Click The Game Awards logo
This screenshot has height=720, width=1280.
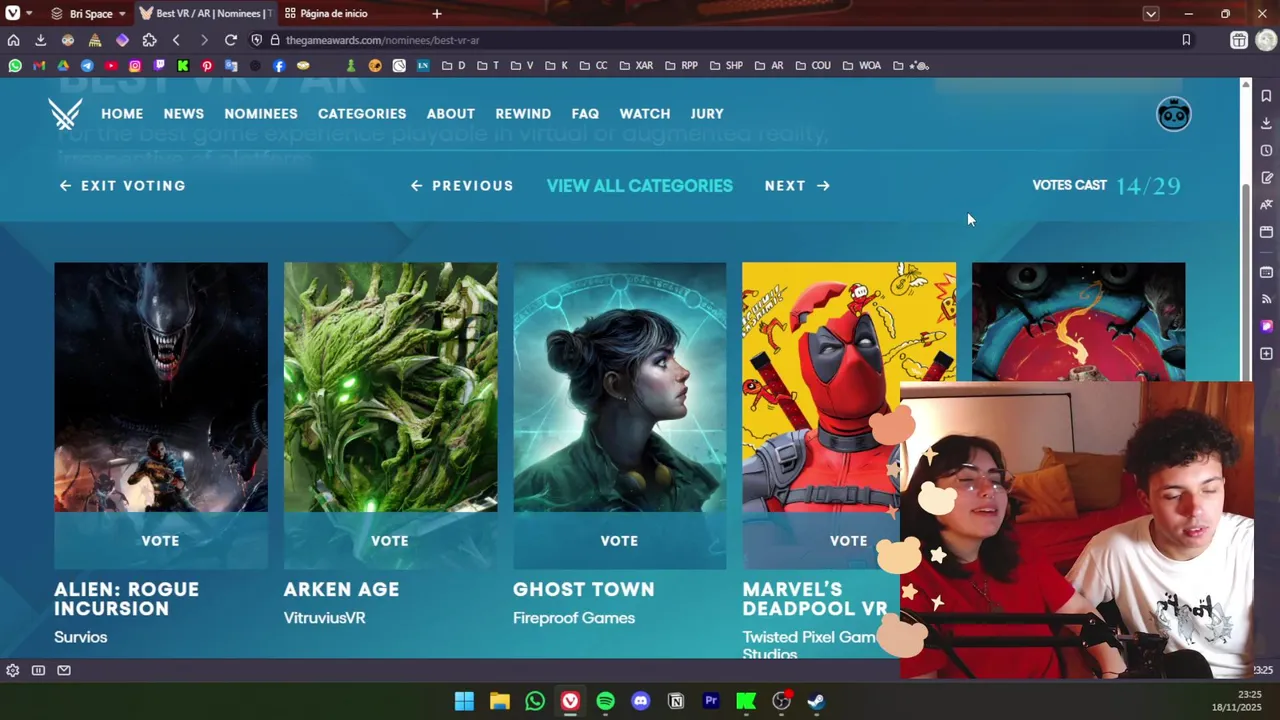click(x=65, y=114)
